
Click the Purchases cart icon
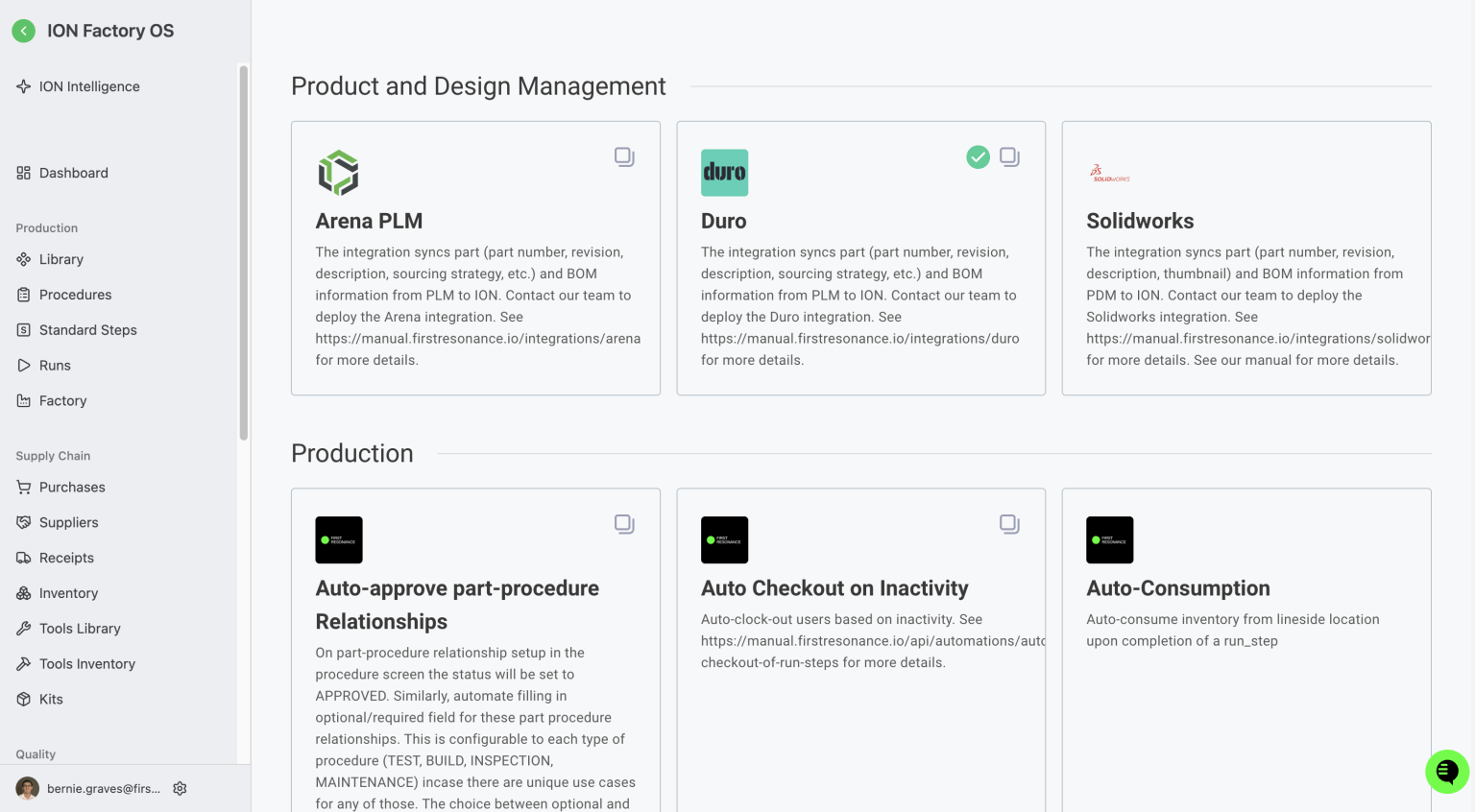[23, 488]
